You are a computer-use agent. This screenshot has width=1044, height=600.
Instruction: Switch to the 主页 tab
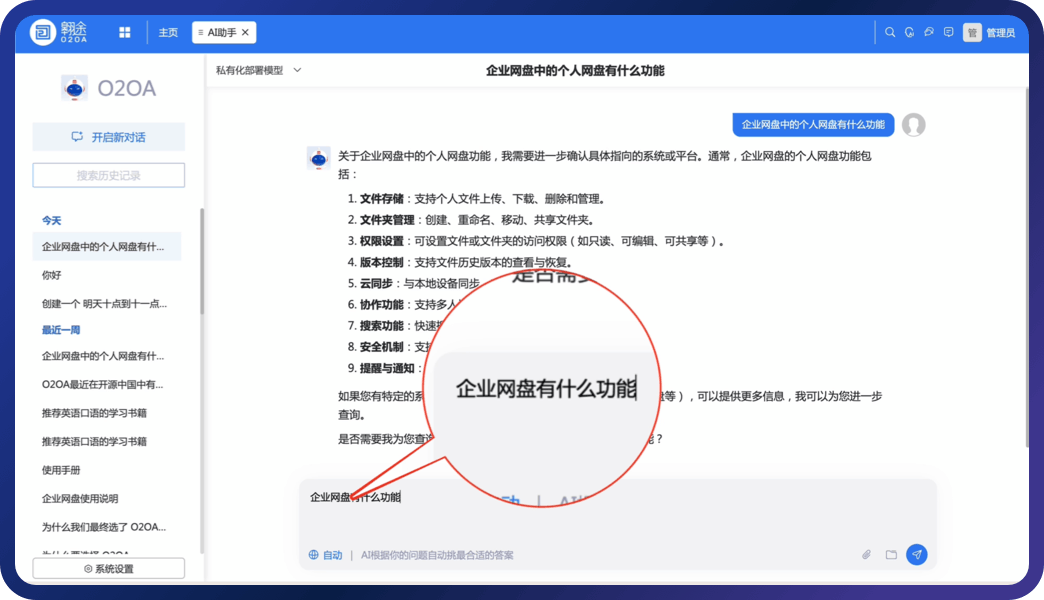[167, 31]
